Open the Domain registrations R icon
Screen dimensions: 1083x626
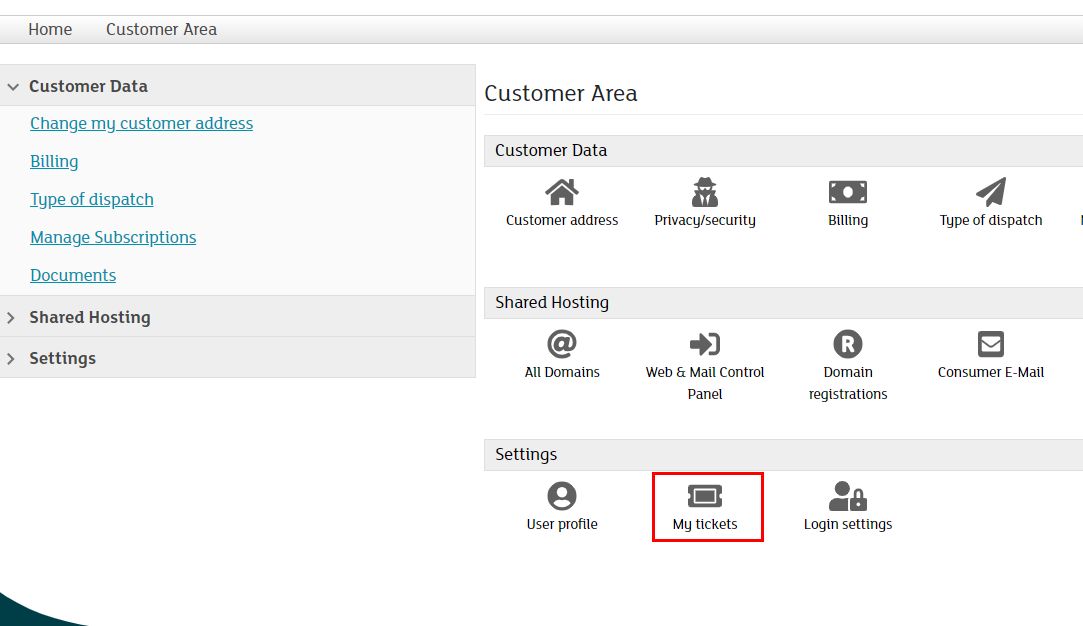pos(848,344)
